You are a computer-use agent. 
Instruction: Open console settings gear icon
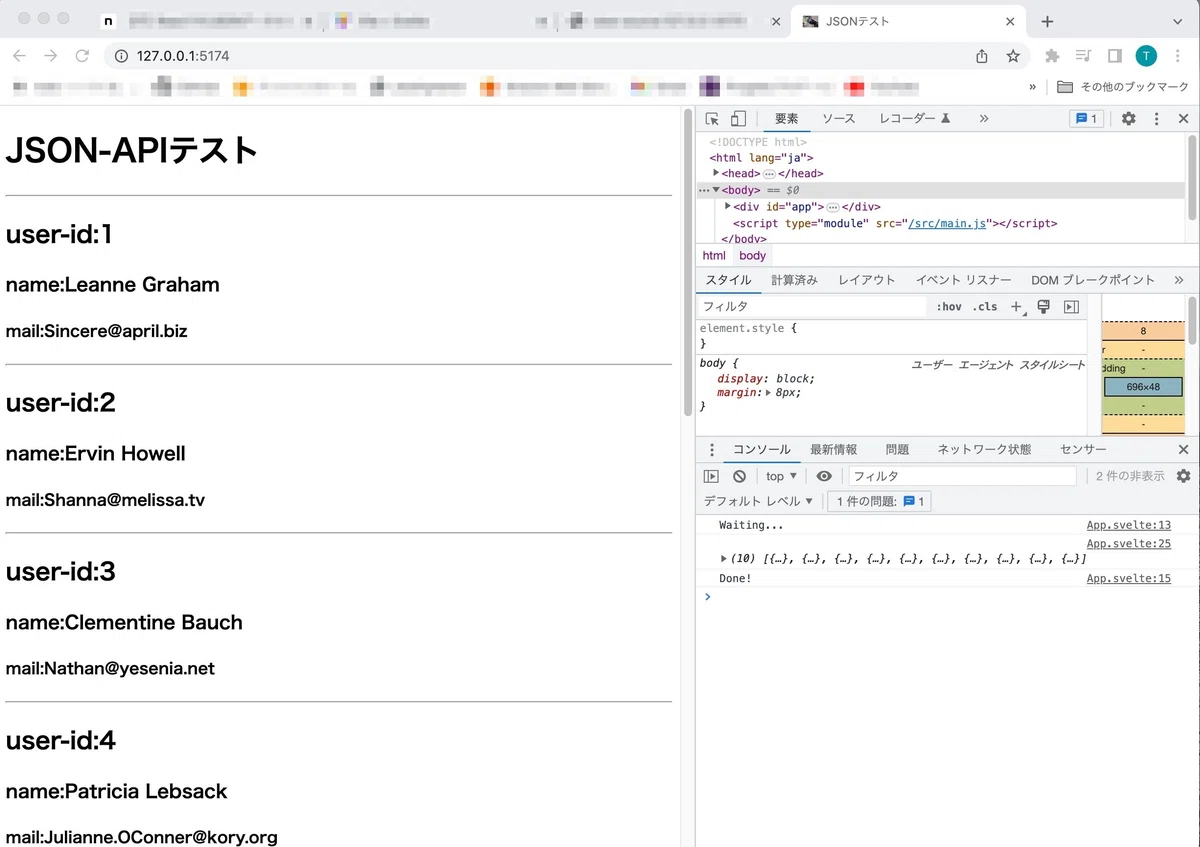click(x=1183, y=476)
